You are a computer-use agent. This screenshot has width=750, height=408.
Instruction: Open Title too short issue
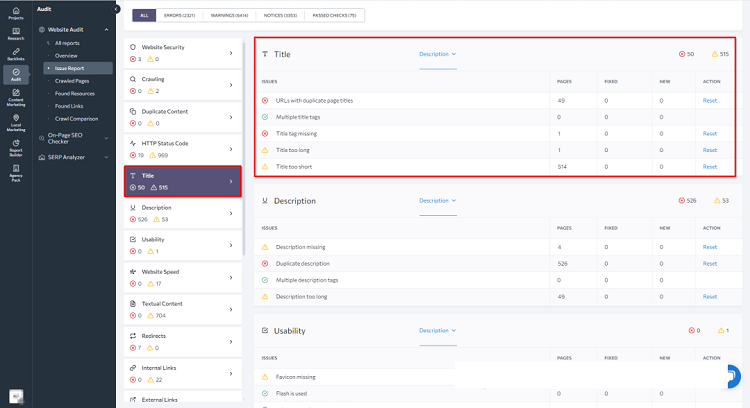294,167
